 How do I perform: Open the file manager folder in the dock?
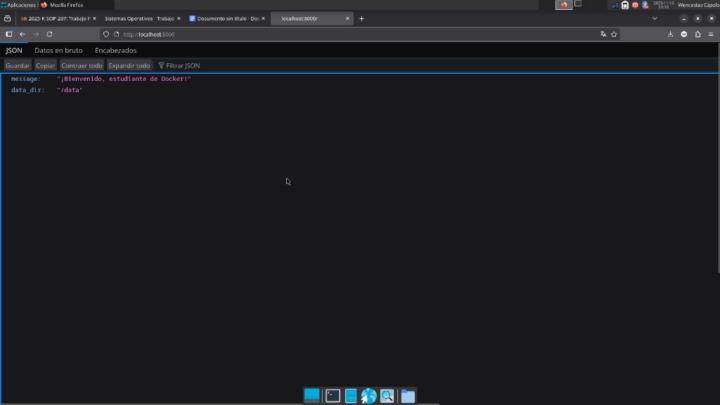click(x=408, y=396)
